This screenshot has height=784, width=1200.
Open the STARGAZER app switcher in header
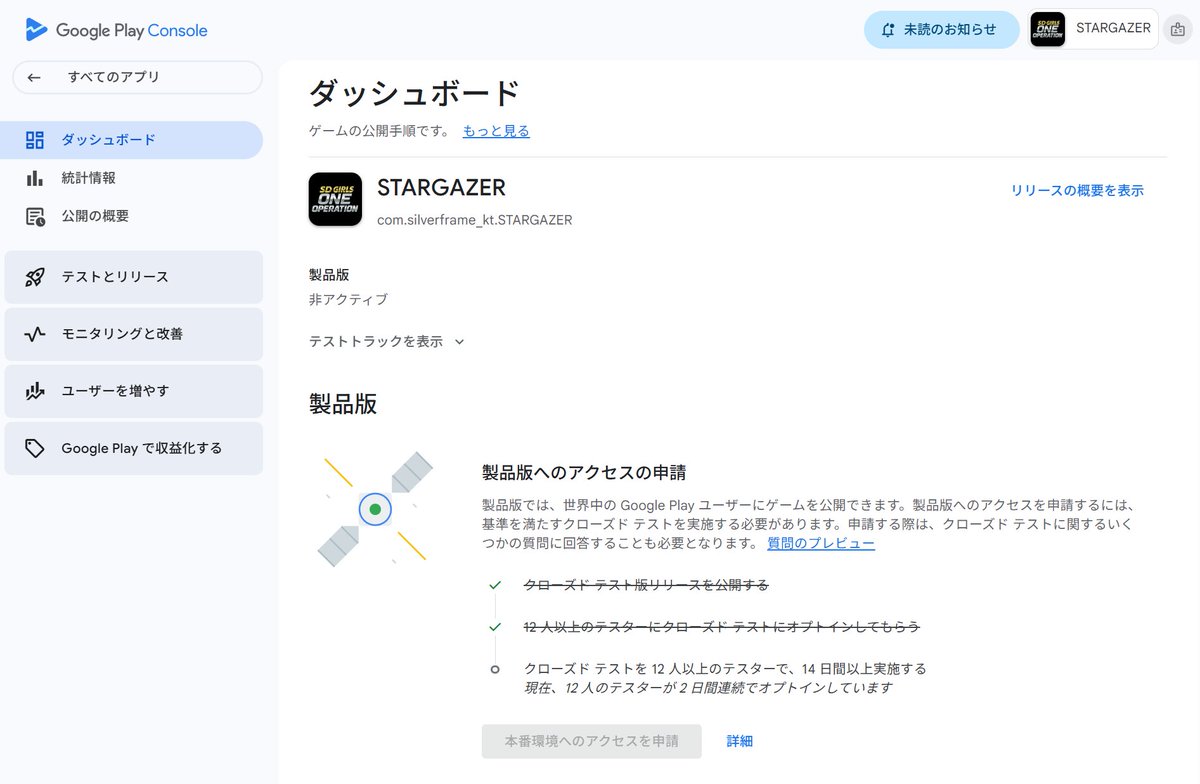pos(1093,29)
